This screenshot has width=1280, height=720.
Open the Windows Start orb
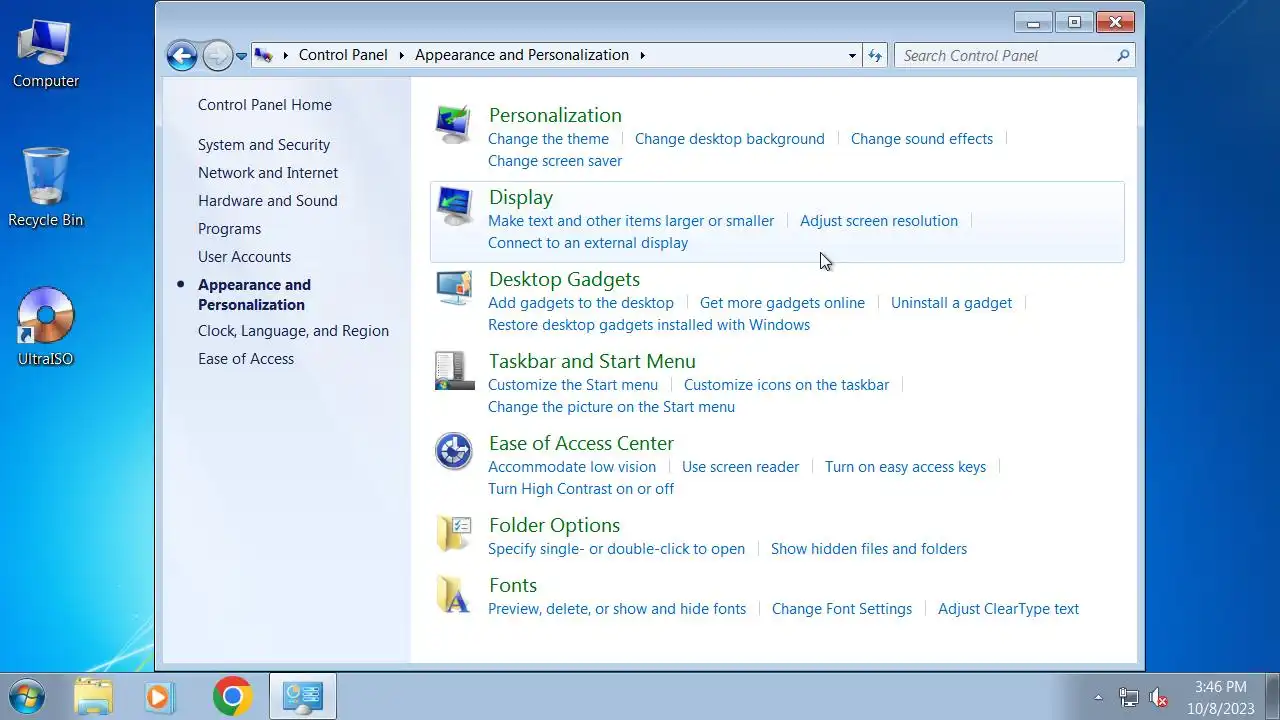[x=27, y=697]
